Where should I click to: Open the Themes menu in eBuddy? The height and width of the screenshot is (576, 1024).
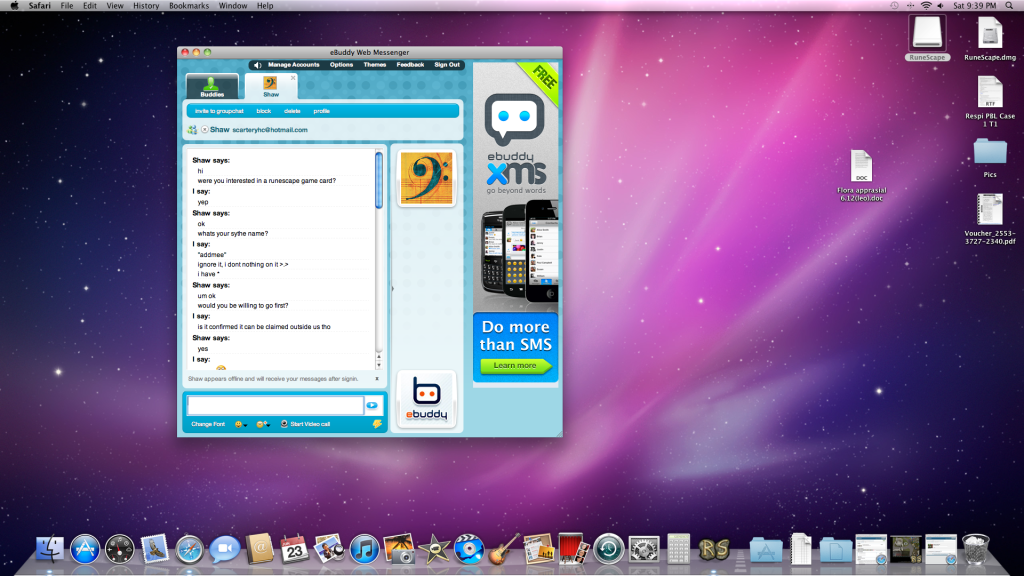[374, 65]
